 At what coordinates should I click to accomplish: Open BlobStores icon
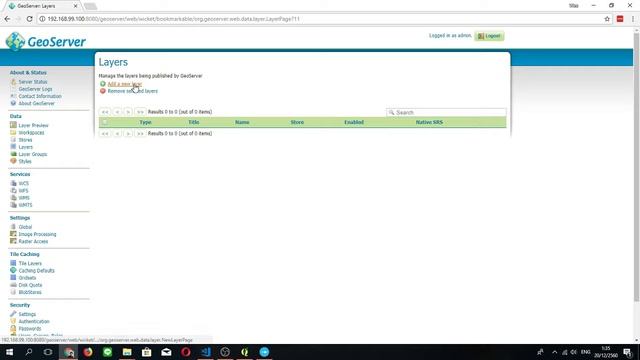coord(13,292)
